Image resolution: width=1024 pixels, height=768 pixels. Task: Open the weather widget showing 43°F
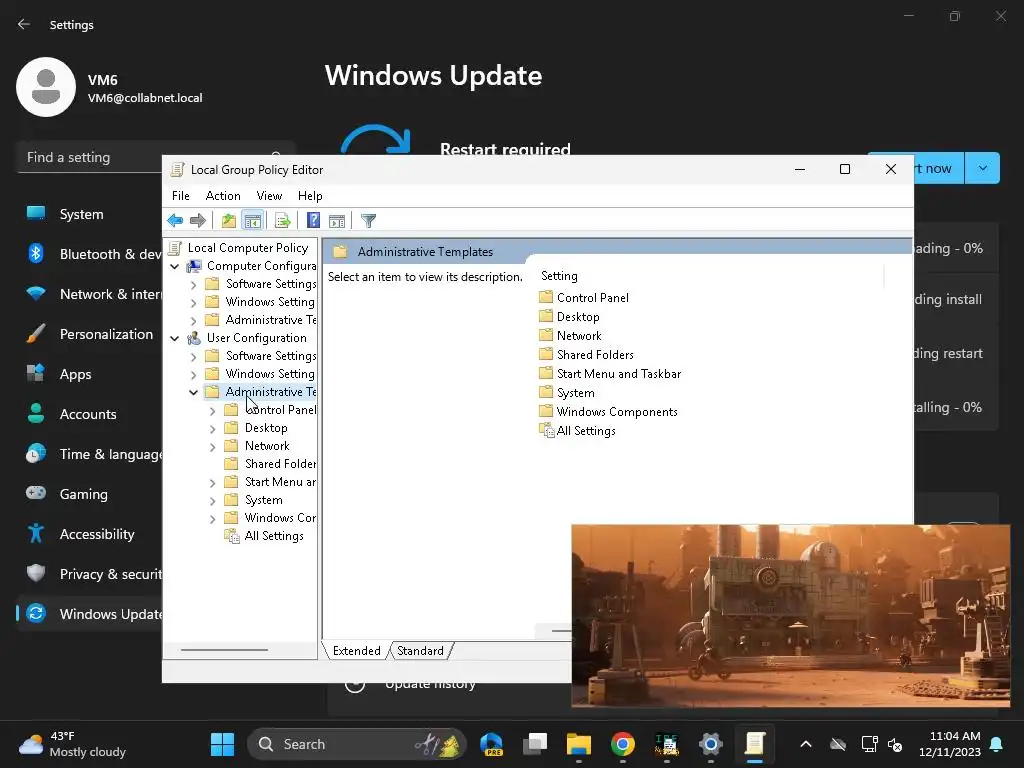pos(72,744)
